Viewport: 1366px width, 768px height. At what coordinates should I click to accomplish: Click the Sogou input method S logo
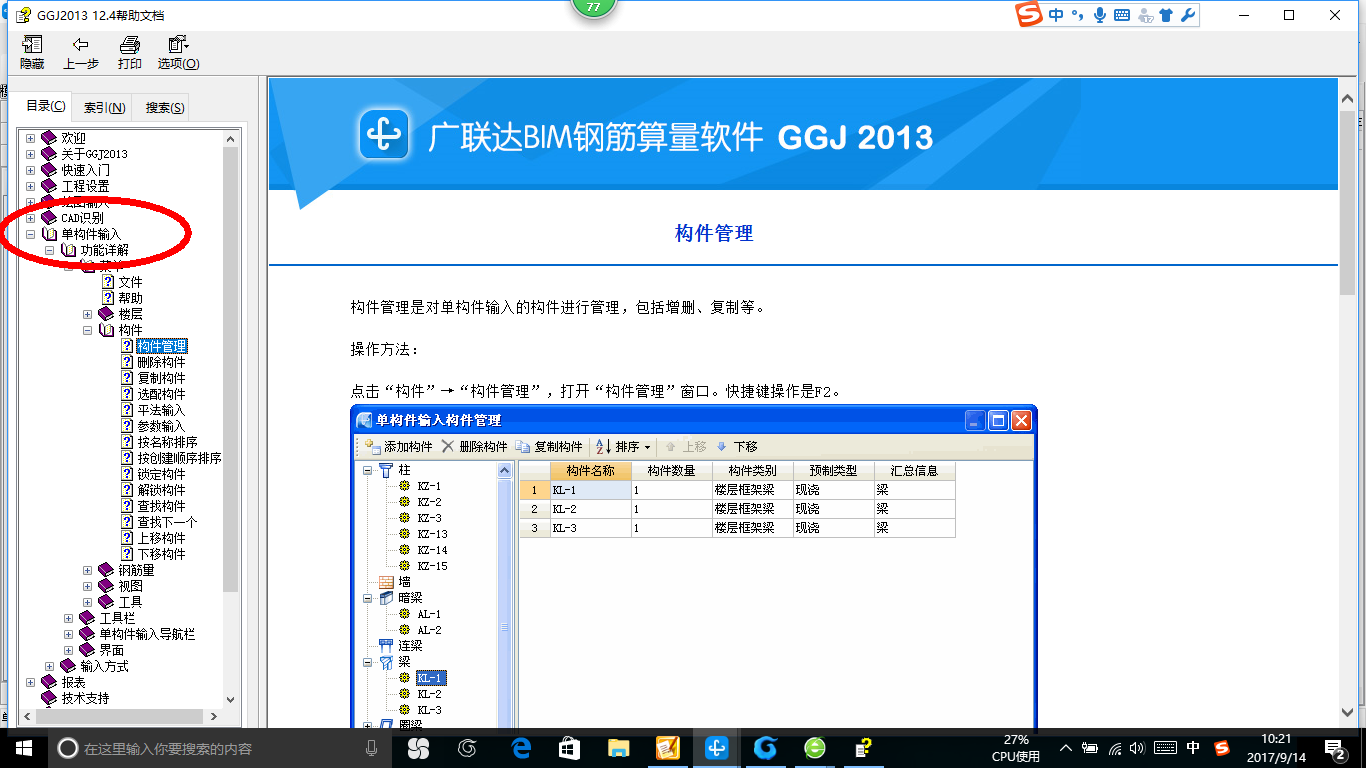(x=1029, y=15)
